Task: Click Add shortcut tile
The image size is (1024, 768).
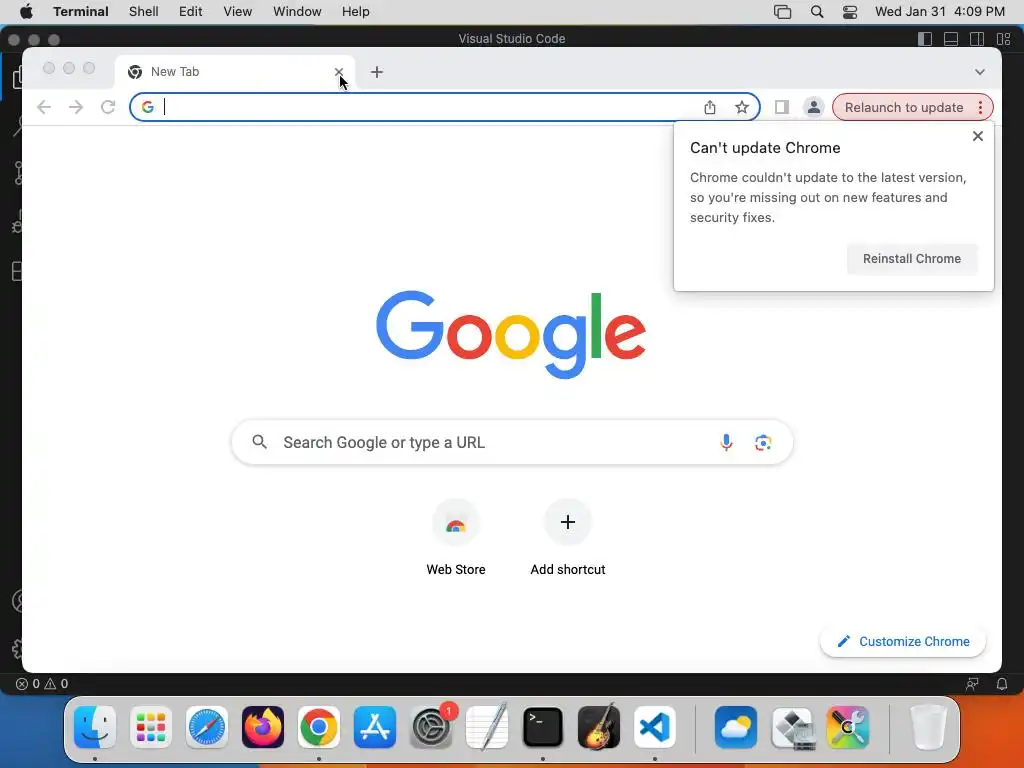Action: [568, 537]
